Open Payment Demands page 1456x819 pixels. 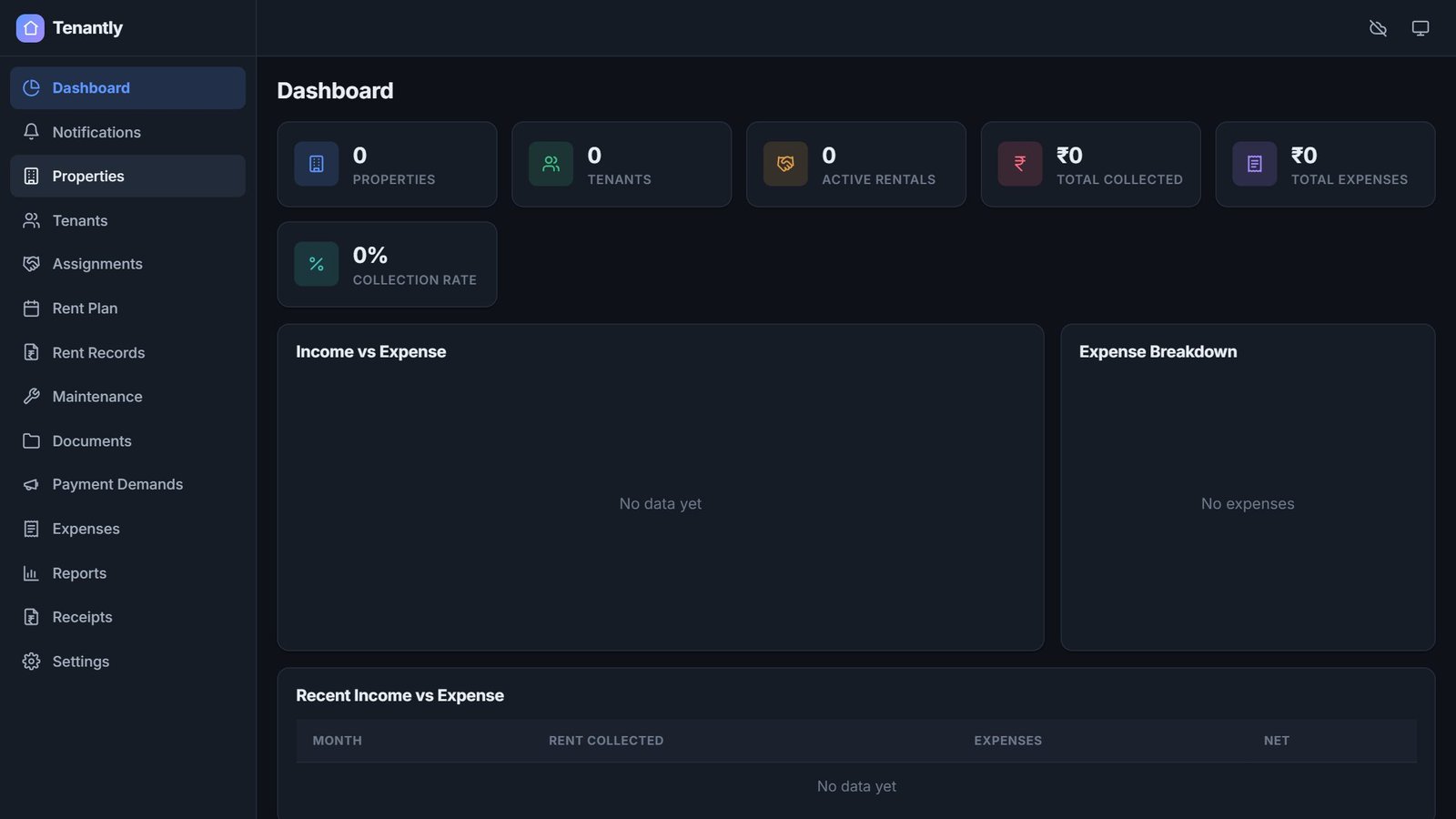127,485
